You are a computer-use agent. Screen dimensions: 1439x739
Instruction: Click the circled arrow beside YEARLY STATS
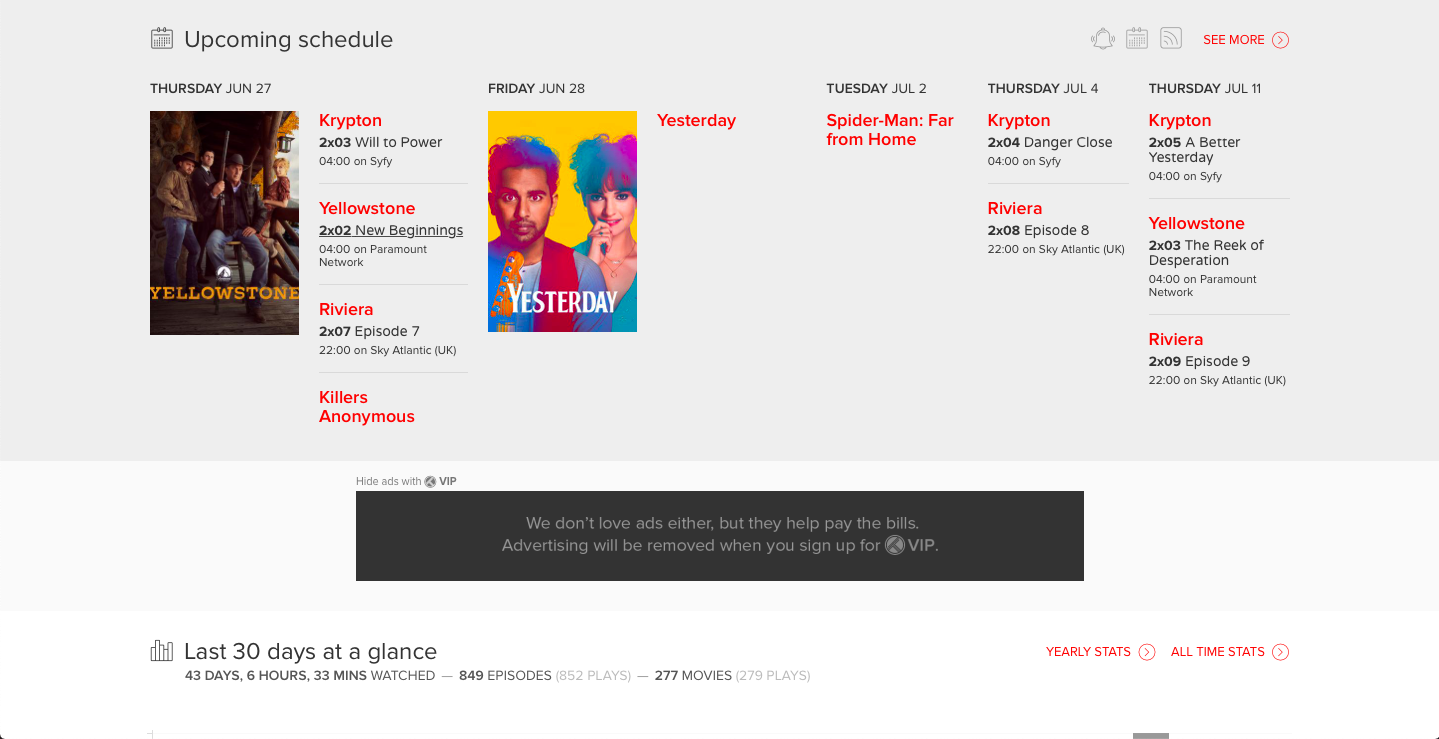(x=1147, y=652)
